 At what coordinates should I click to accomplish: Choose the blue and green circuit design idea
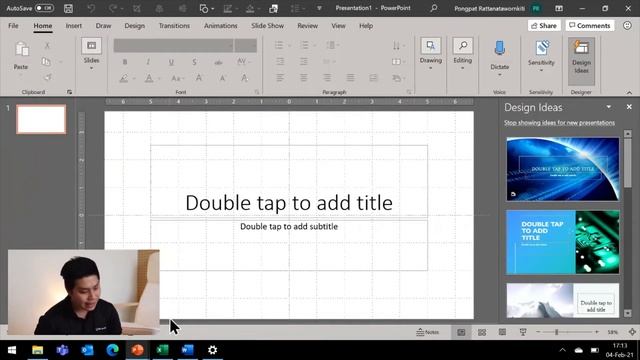click(563, 242)
